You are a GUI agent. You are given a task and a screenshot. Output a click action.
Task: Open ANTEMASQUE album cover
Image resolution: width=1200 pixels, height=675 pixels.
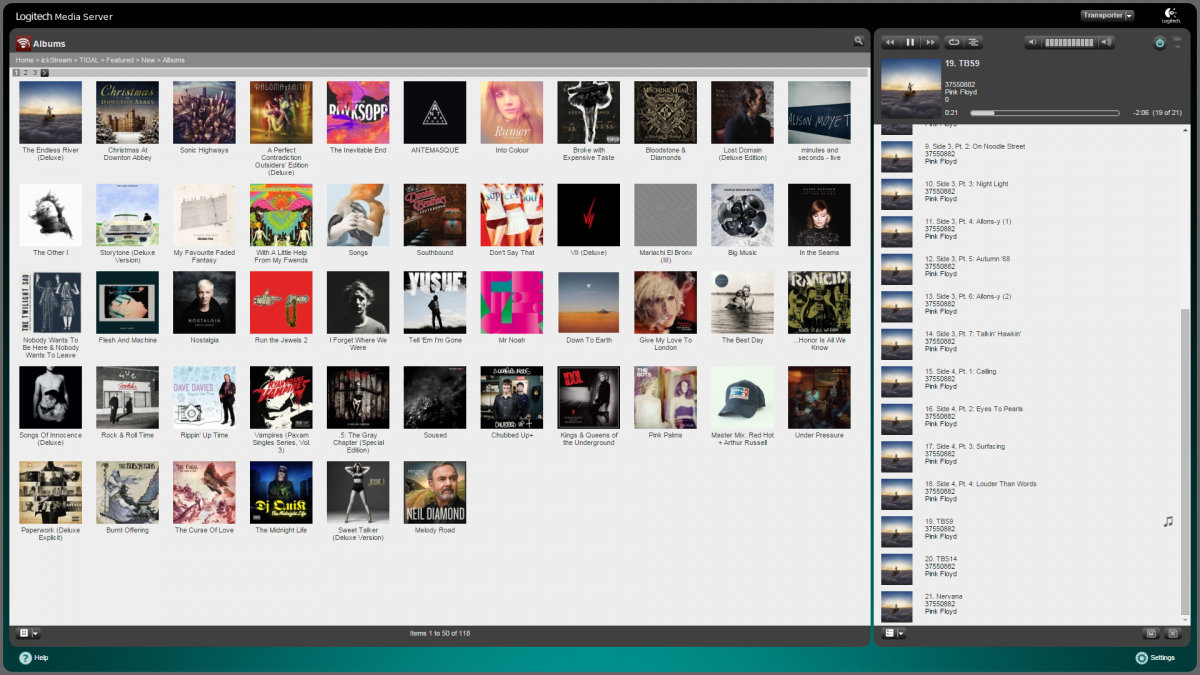coord(435,112)
